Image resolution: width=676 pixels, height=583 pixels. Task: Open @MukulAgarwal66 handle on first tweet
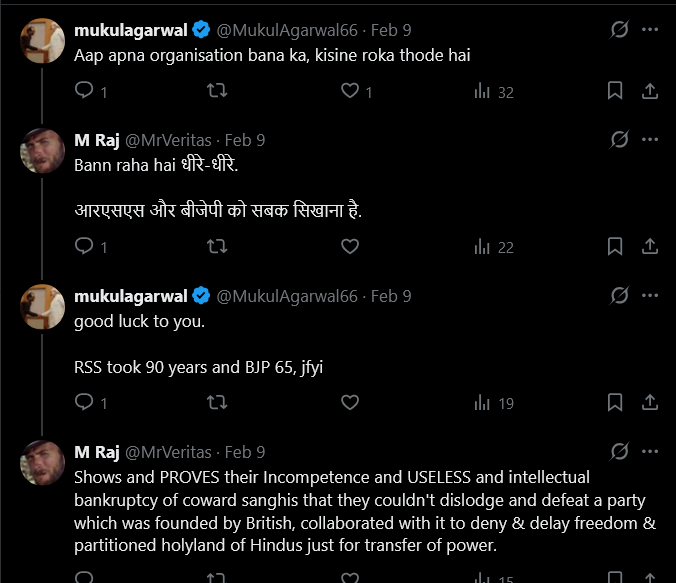point(286,30)
